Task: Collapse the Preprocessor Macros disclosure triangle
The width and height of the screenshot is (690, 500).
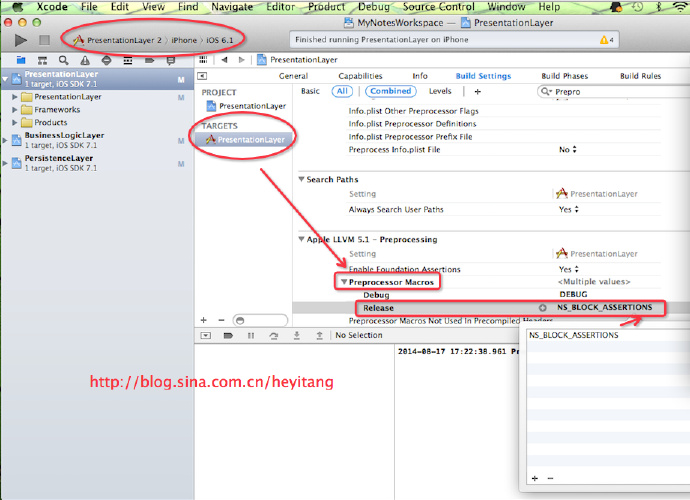Action: pyautogui.click(x=344, y=282)
